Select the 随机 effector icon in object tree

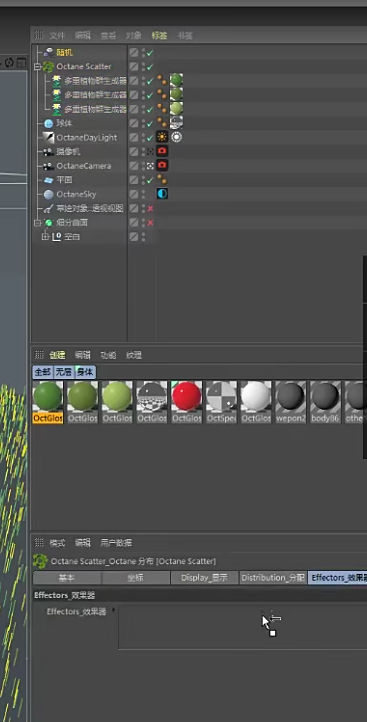(x=48, y=52)
